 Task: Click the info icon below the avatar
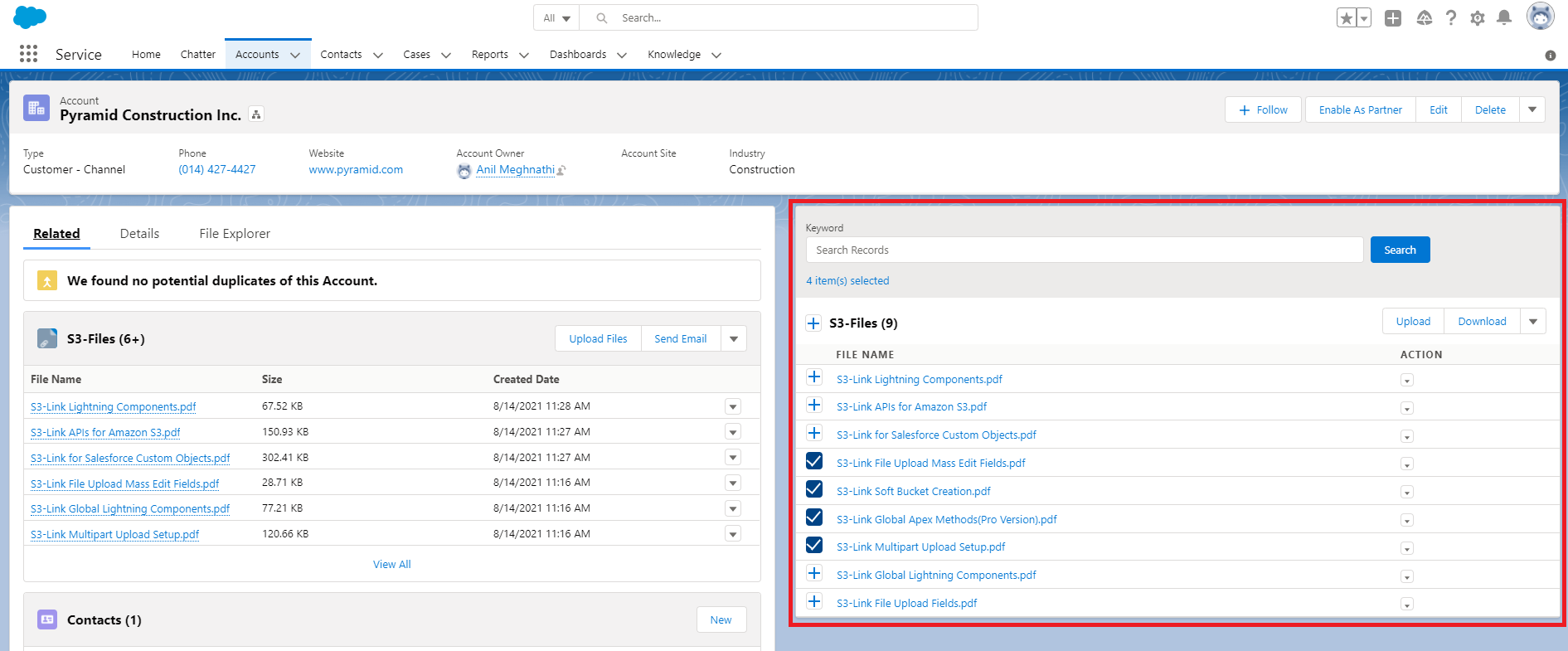coord(1550,56)
